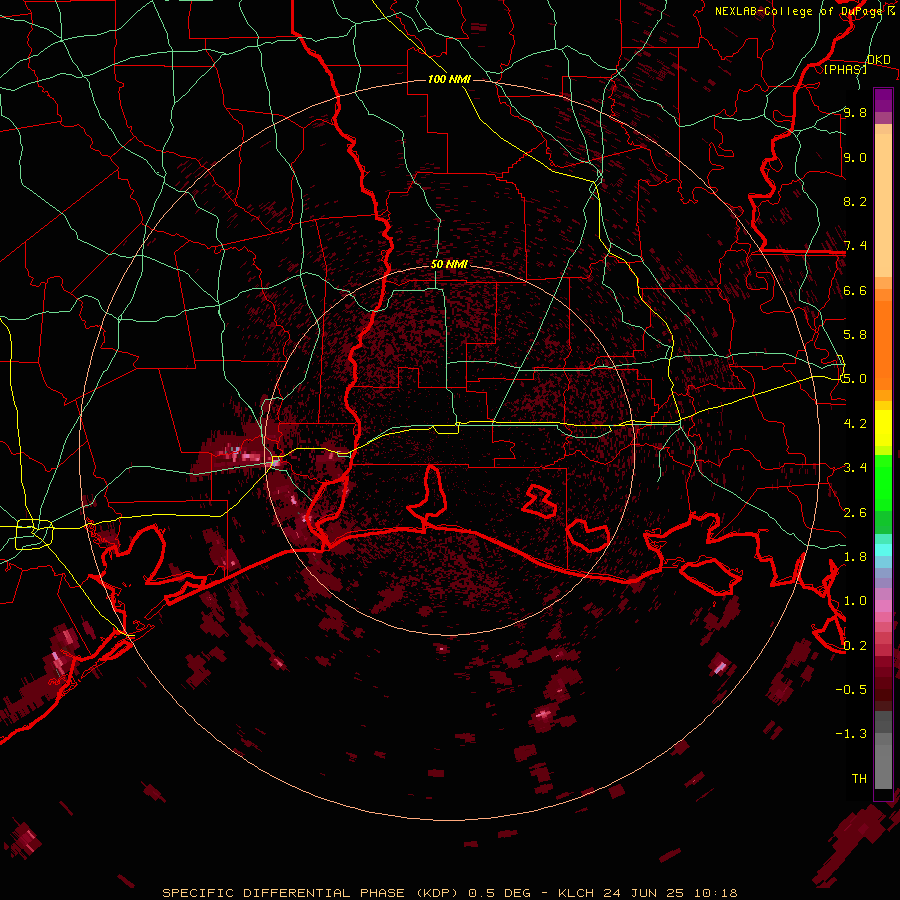This screenshot has width=900, height=900.
Task: Click the 4.2 scale label
Action: 855,424
